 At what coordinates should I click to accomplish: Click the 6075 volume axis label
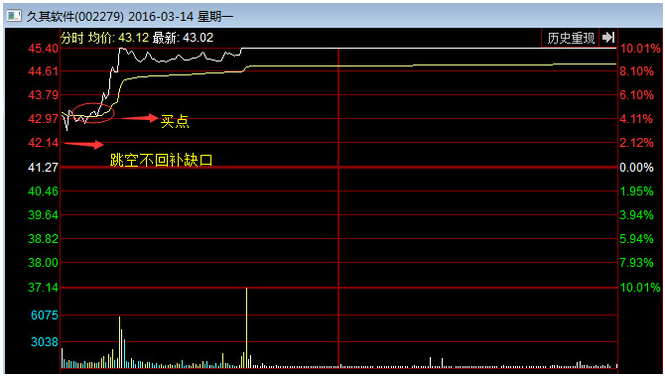[x=45, y=315]
